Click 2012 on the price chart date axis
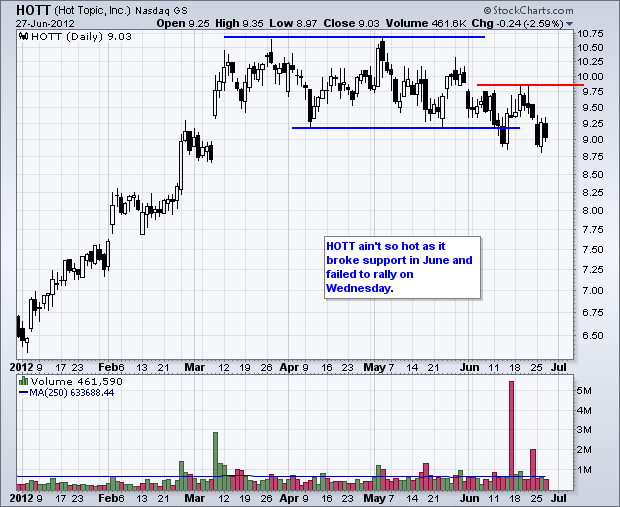 click(21, 367)
